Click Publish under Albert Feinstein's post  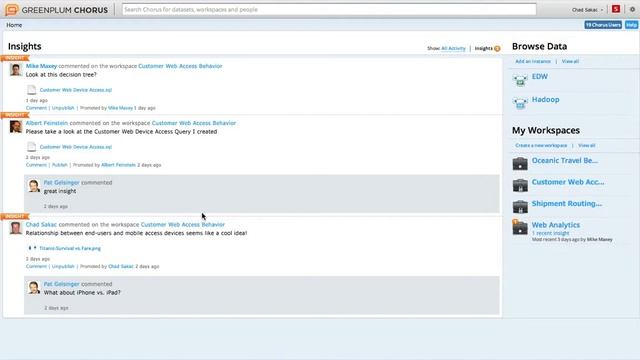point(60,165)
